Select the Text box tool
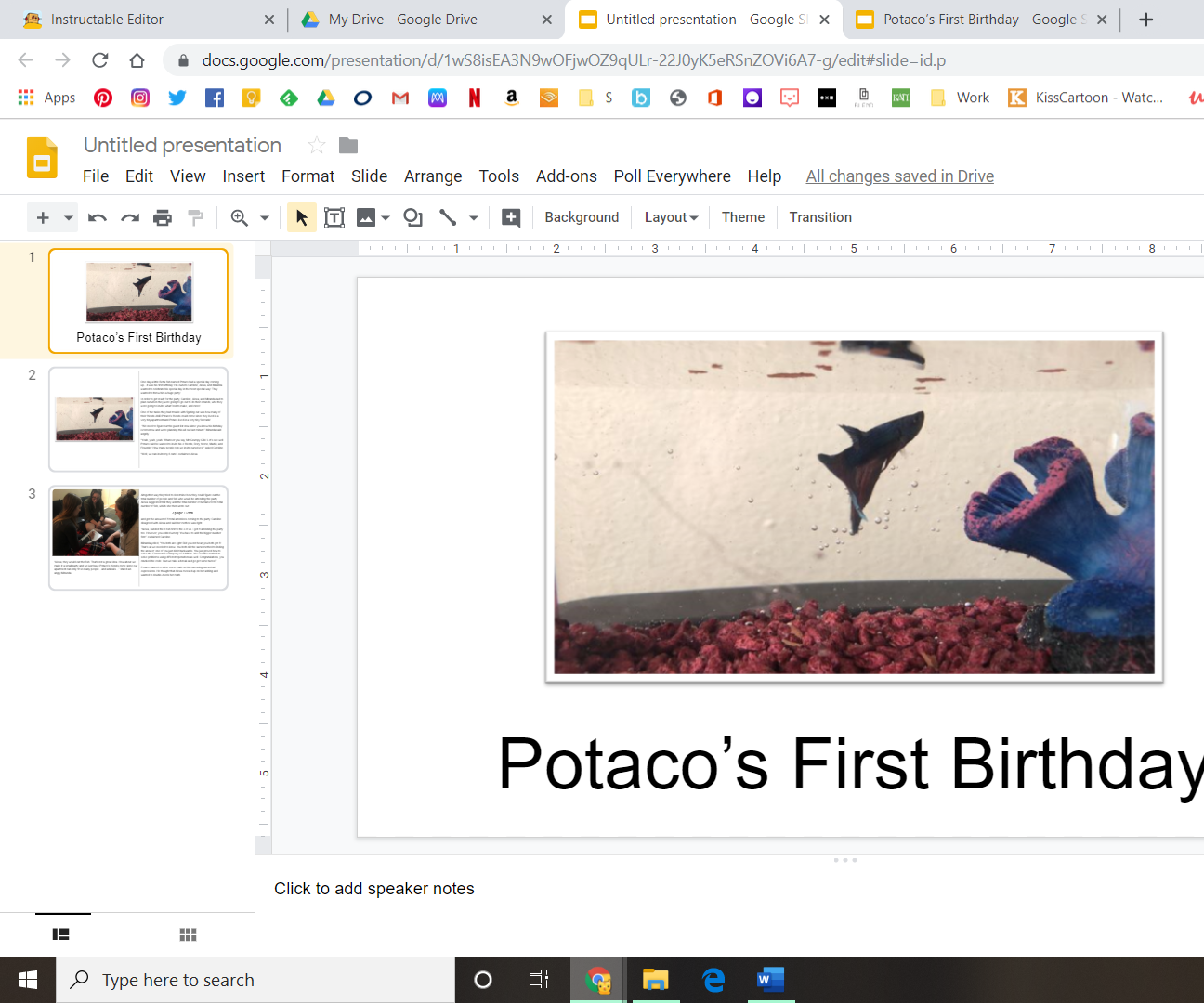Image resolution: width=1204 pixels, height=1003 pixels. [x=334, y=217]
